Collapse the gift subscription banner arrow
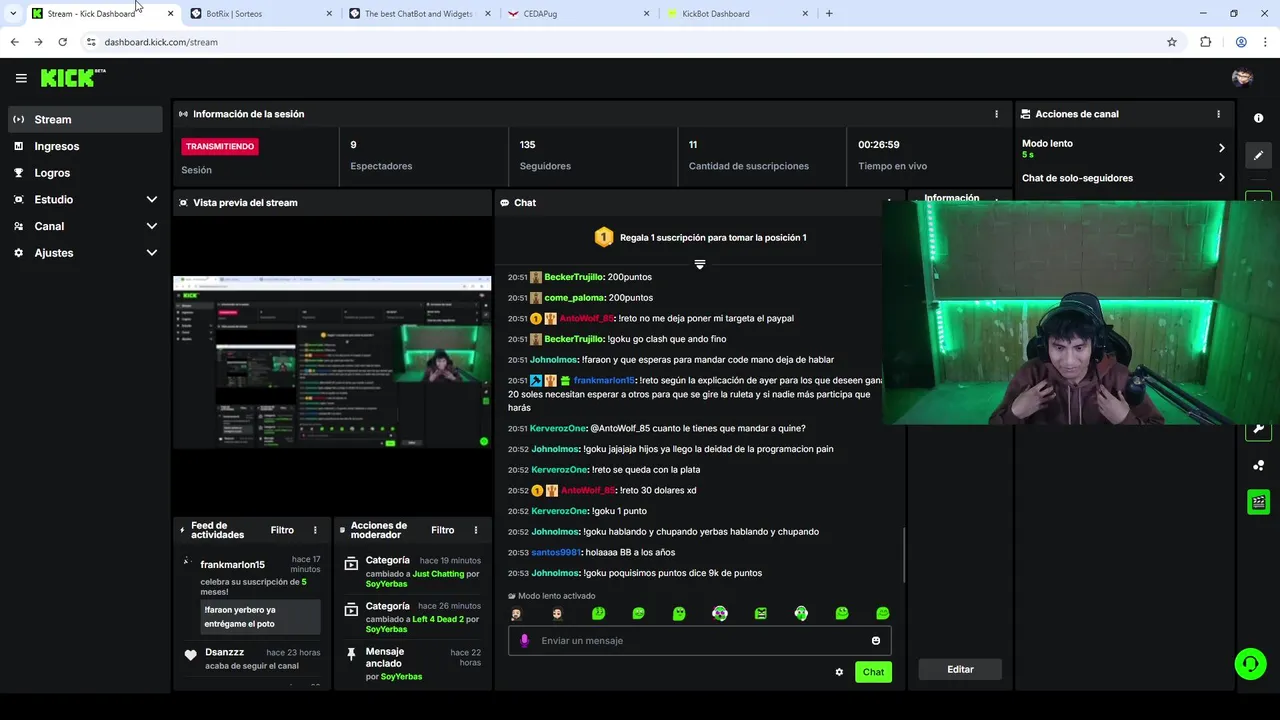The height and width of the screenshot is (720, 1280). [700, 264]
